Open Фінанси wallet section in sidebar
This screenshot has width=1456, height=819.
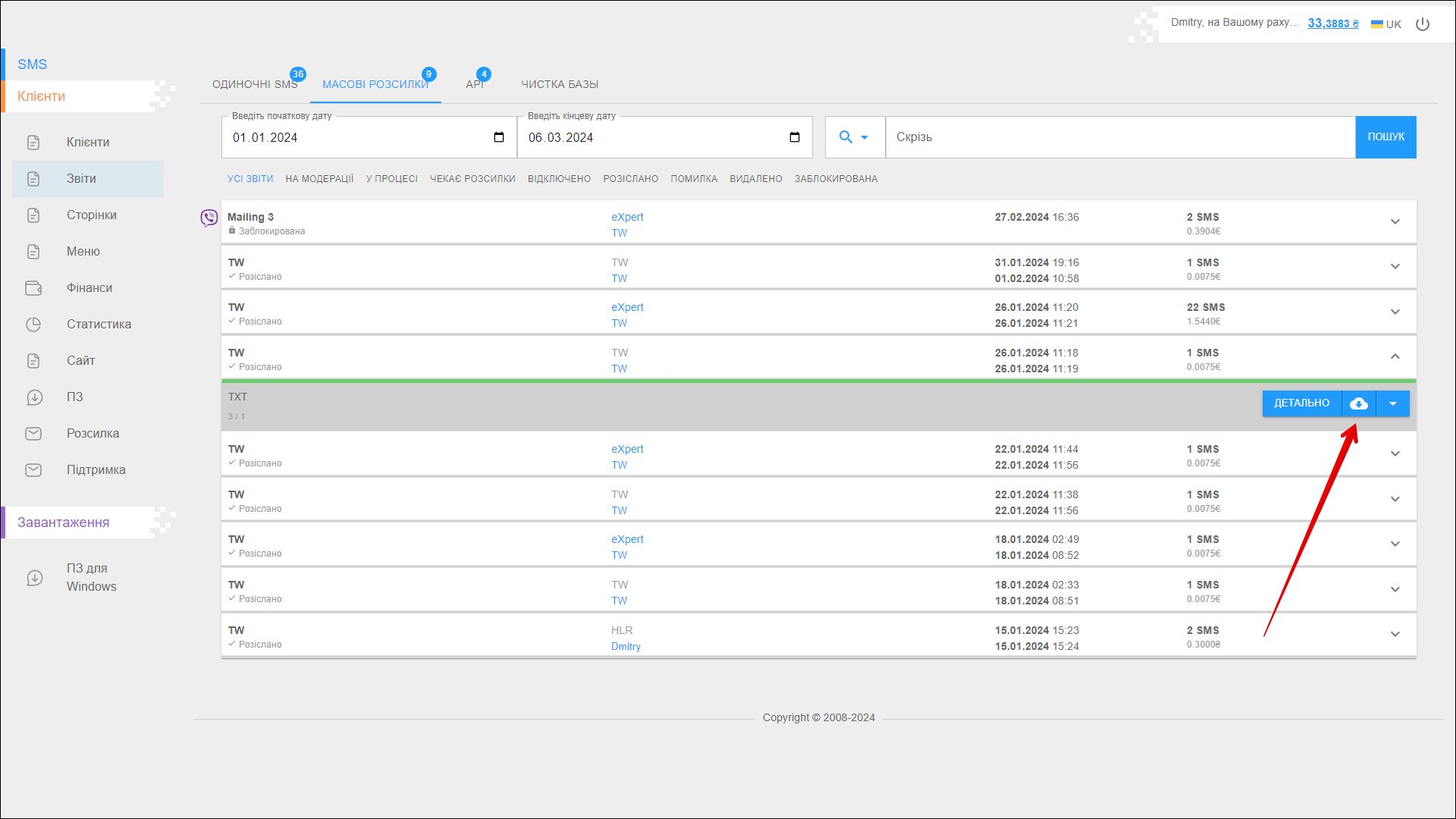coord(89,288)
